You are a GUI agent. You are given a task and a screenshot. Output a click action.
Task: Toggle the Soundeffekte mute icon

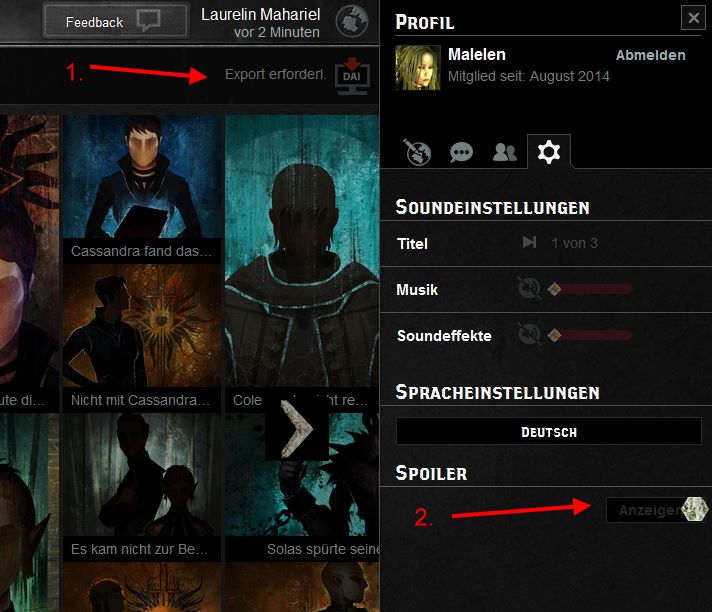527,335
